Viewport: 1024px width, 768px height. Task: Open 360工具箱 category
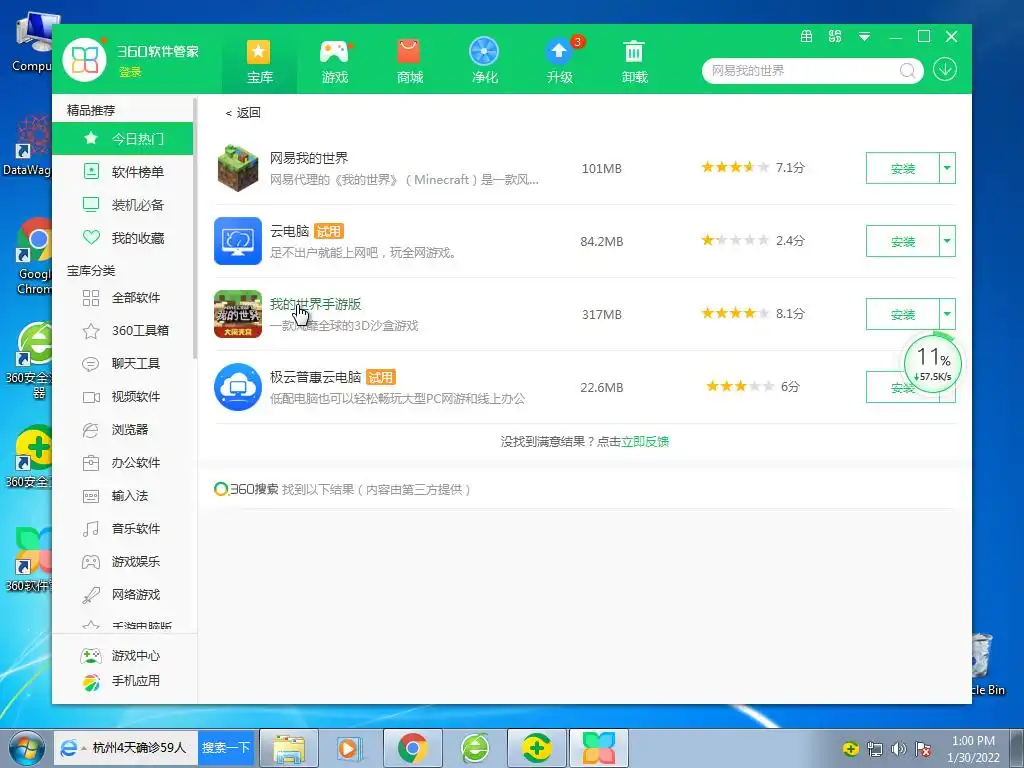pyautogui.click(x=122, y=330)
